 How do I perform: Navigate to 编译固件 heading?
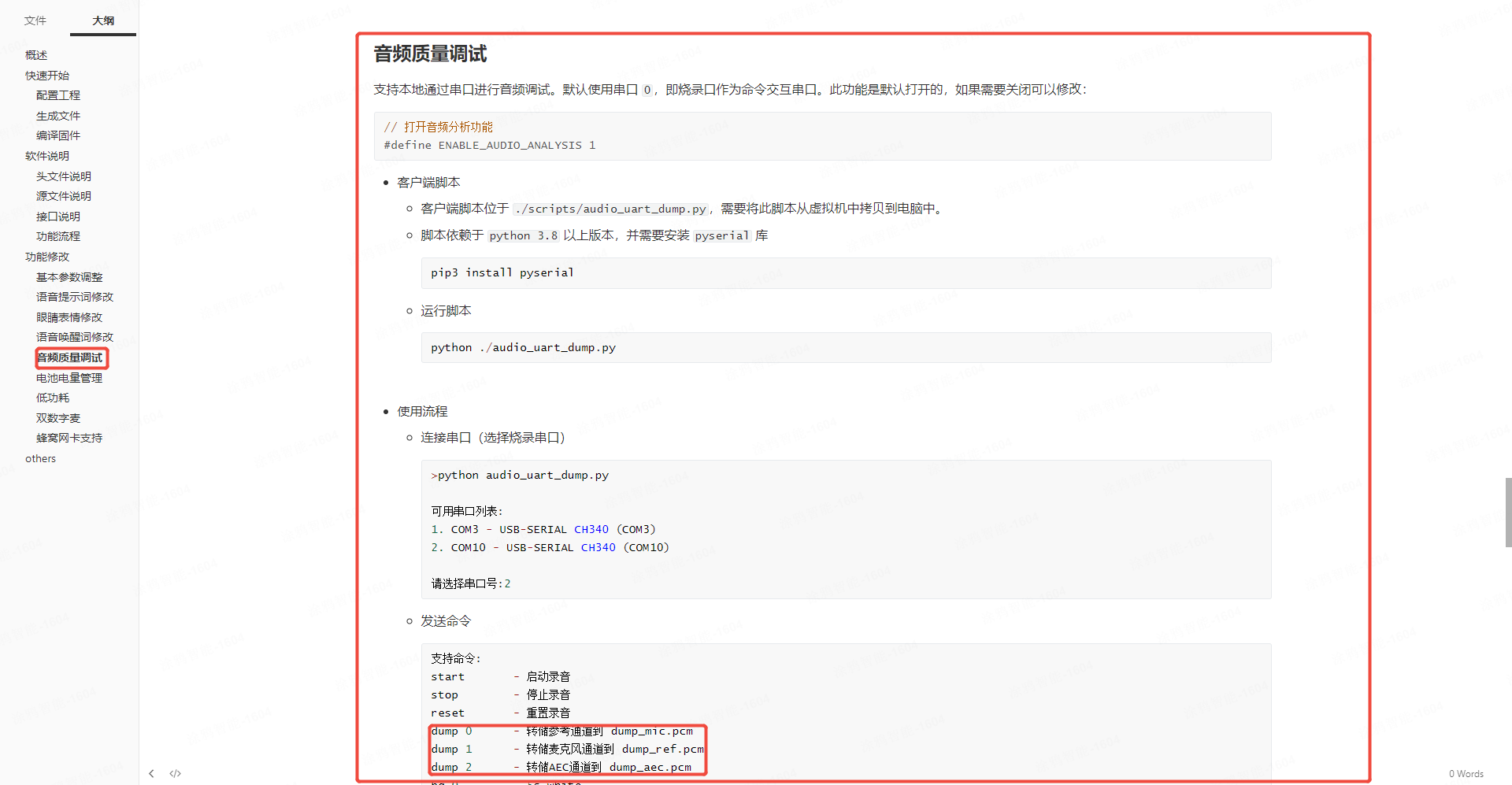pos(58,135)
